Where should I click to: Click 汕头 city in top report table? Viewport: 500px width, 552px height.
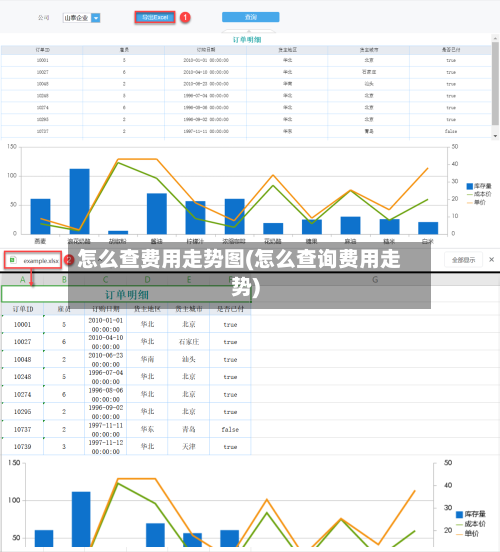(369, 84)
